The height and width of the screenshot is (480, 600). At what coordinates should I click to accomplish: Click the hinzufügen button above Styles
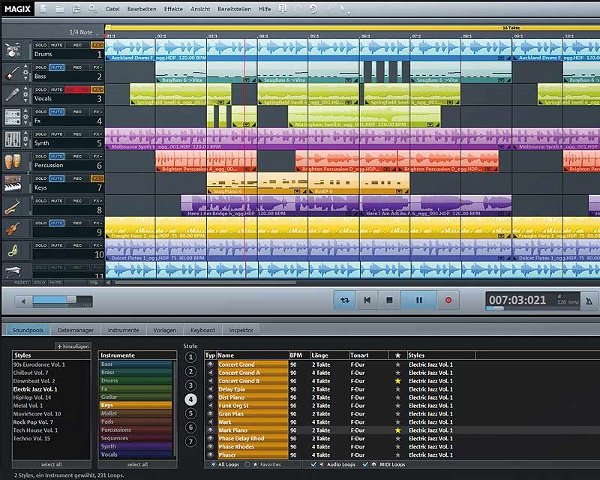tap(73, 346)
